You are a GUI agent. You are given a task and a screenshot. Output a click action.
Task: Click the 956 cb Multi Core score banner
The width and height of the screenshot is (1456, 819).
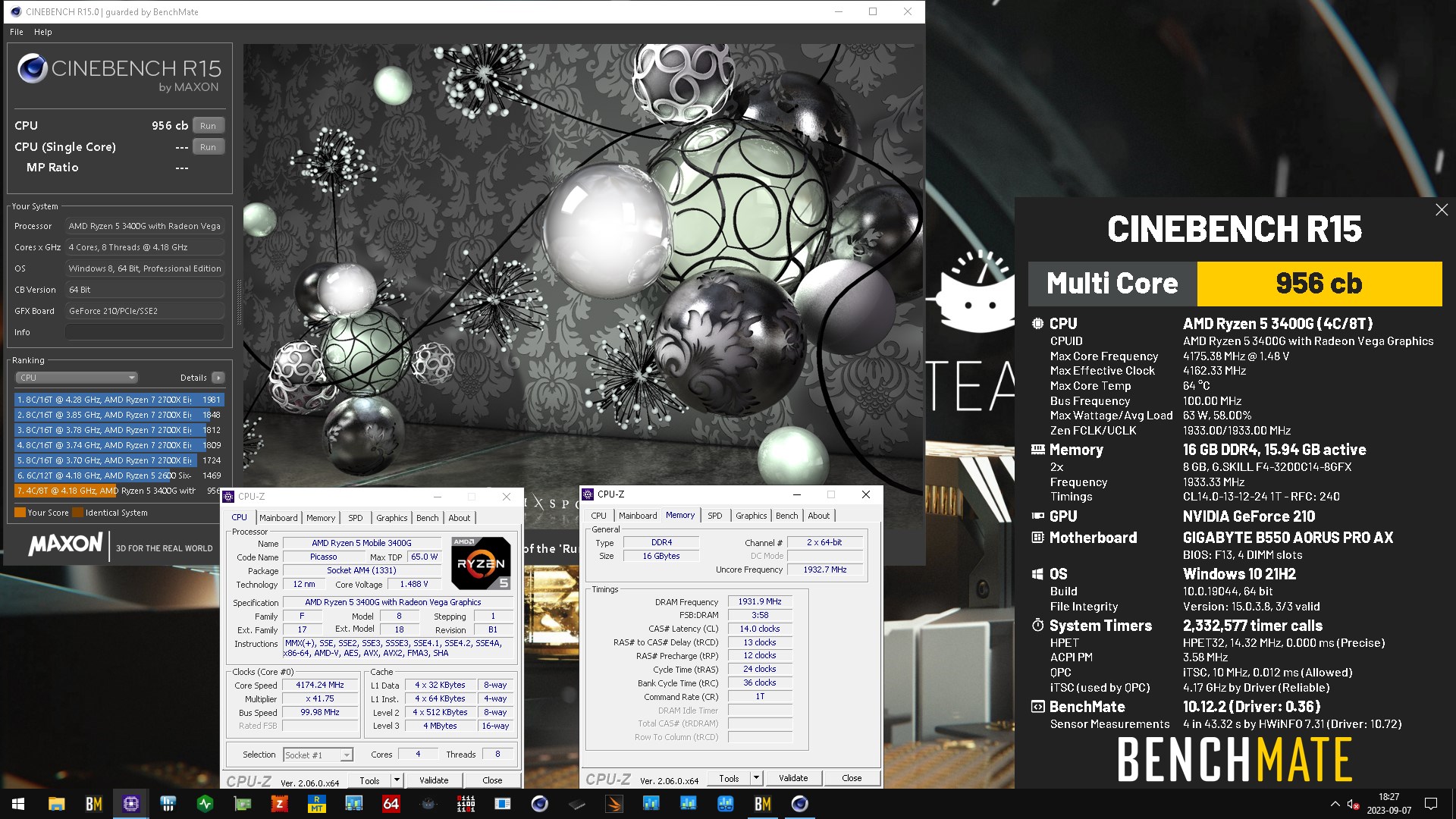1319,284
